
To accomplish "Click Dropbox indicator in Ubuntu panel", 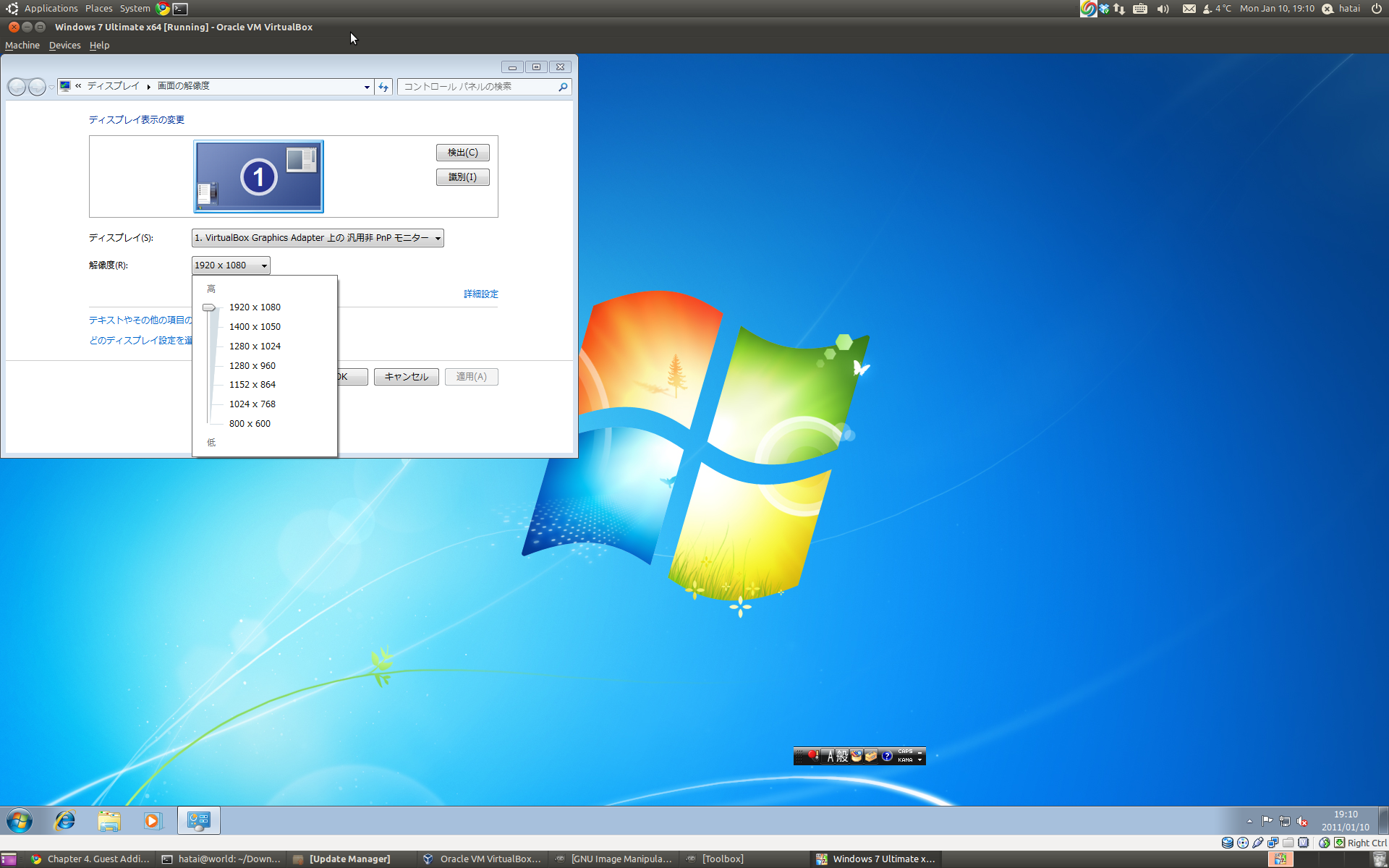I will click(x=1105, y=9).
